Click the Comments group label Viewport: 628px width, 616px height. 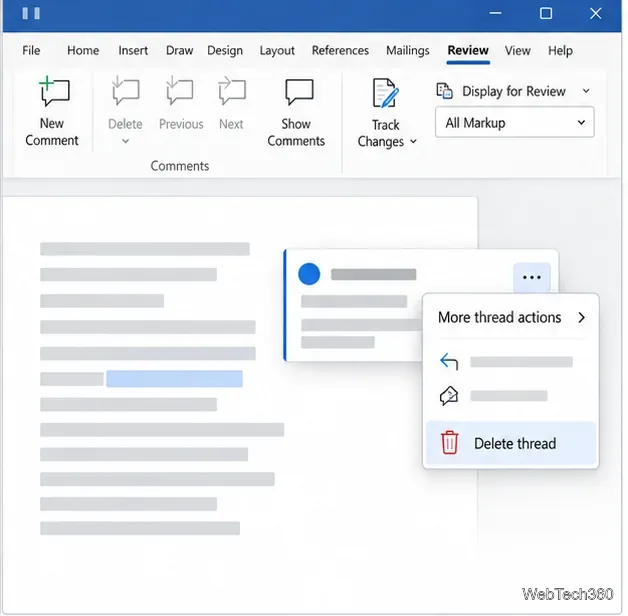point(180,166)
